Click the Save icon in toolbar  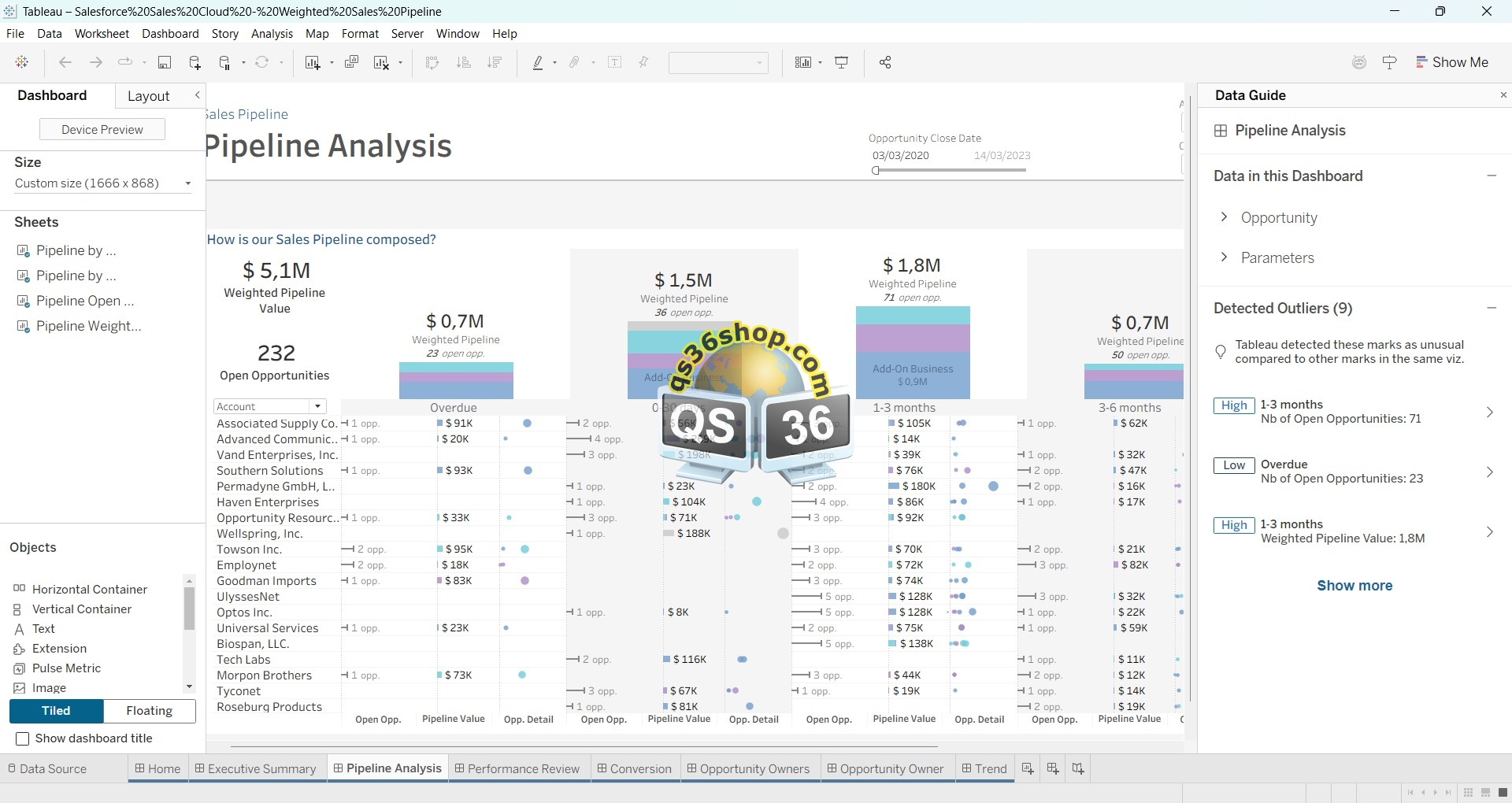165,63
